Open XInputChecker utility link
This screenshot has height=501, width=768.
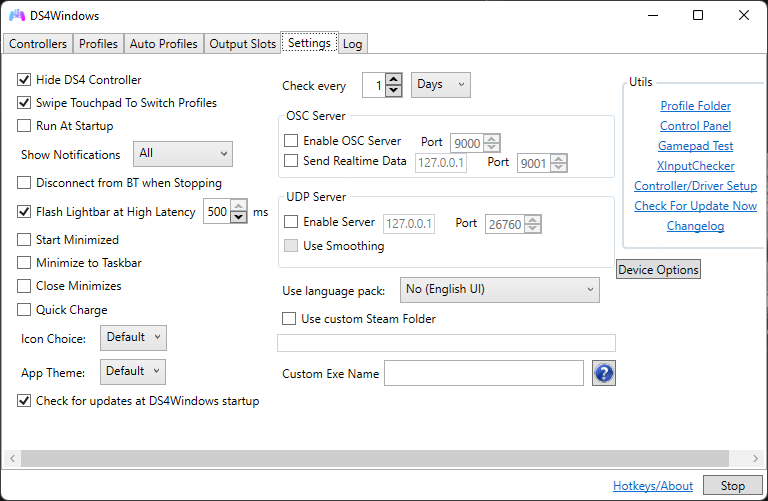point(696,166)
